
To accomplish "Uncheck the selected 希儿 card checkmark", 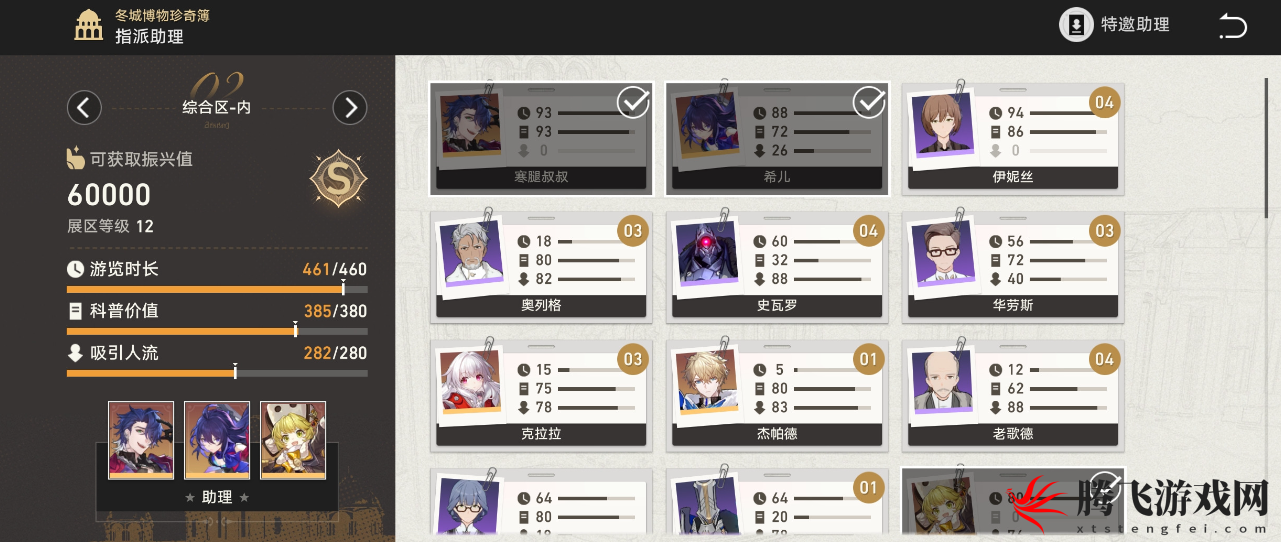I will (870, 102).
